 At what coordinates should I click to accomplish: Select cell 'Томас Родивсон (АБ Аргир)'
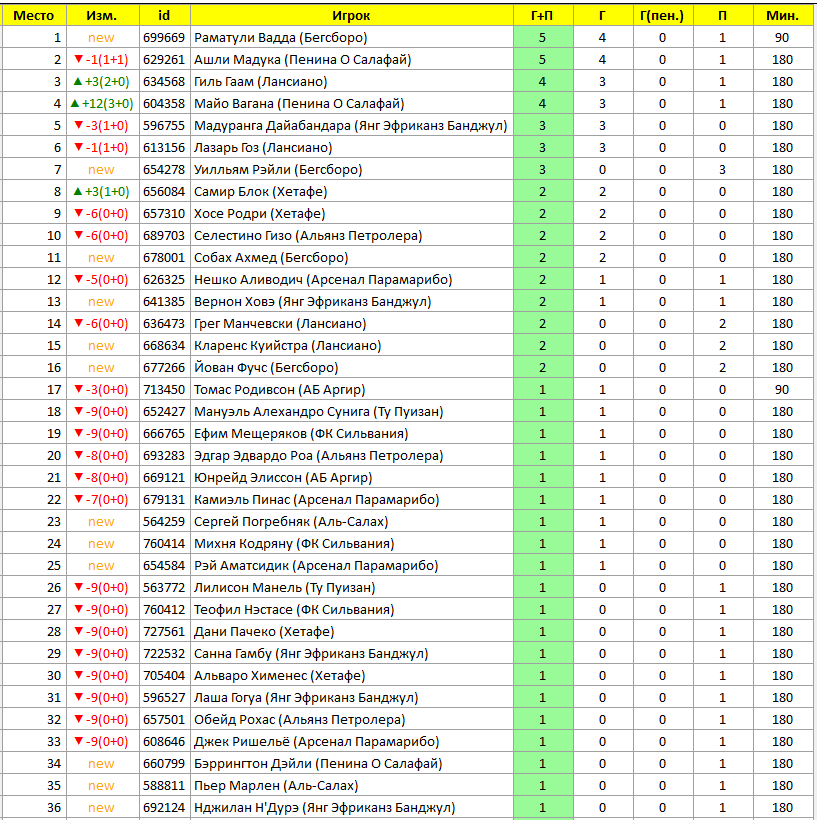pyautogui.click(x=351, y=390)
